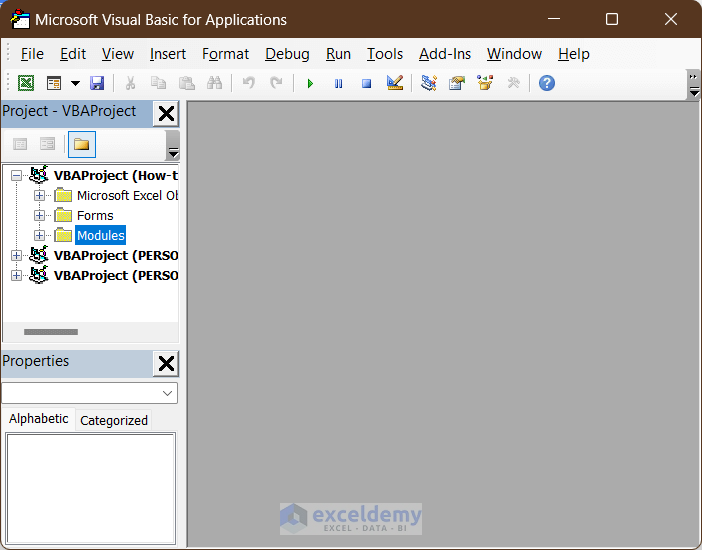Click the Reset stop icon

tap(366, 83)
